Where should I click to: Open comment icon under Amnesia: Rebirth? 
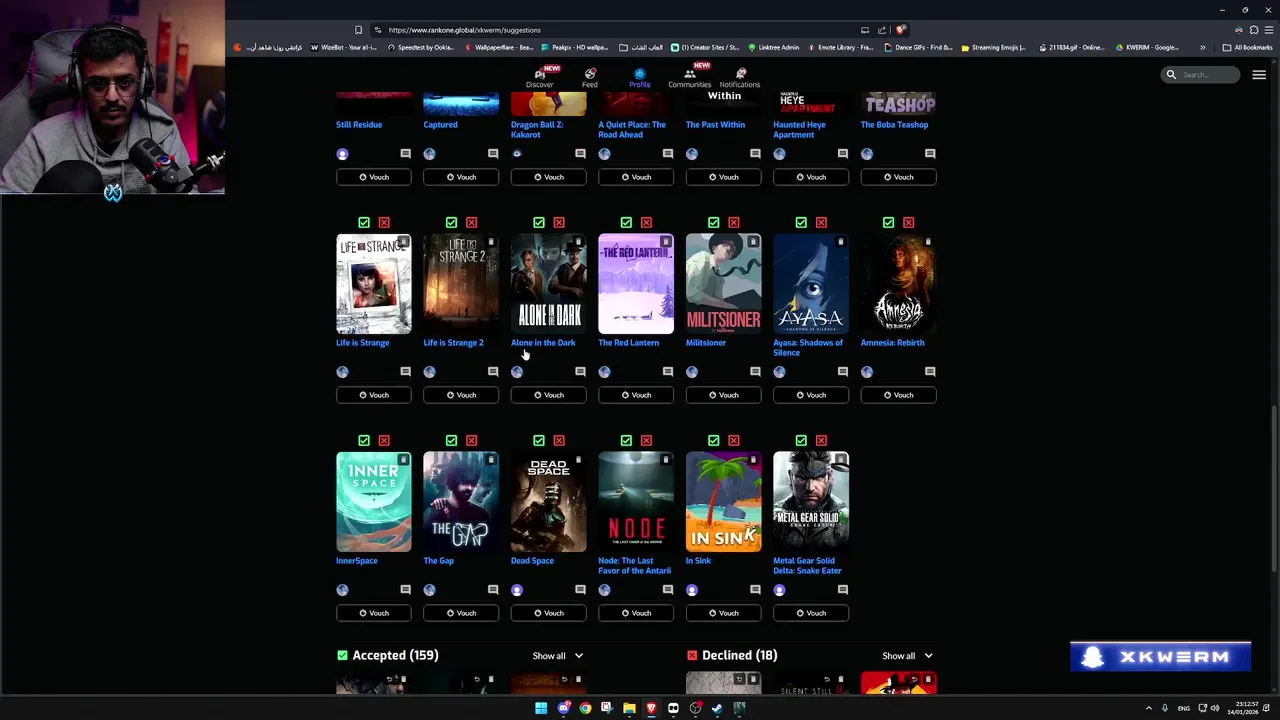pos(930,372)
